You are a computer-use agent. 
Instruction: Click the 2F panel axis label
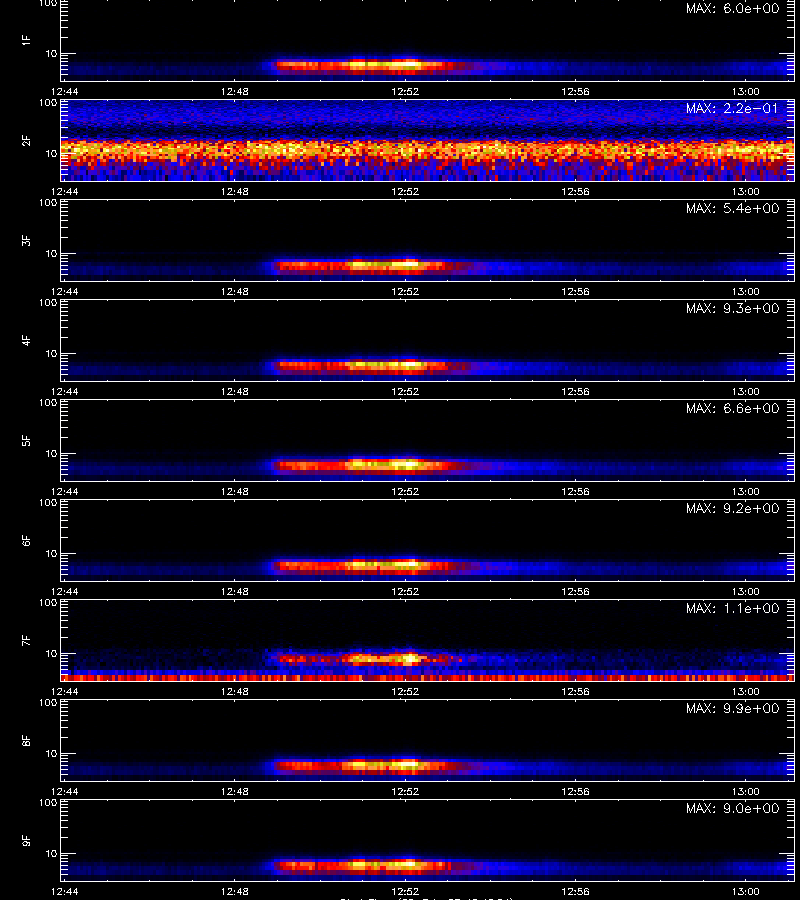26,140
